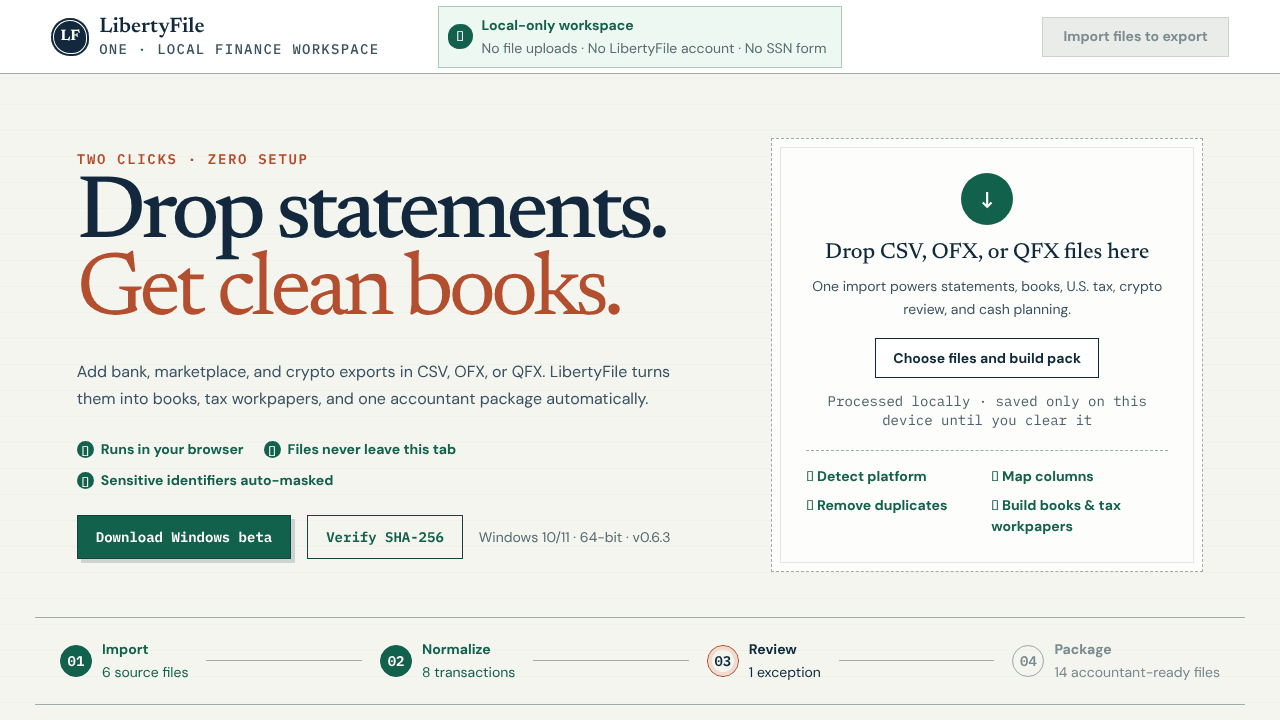1280x720 pixels.
Task: Open step 02 Normalize
Action: 447,661
